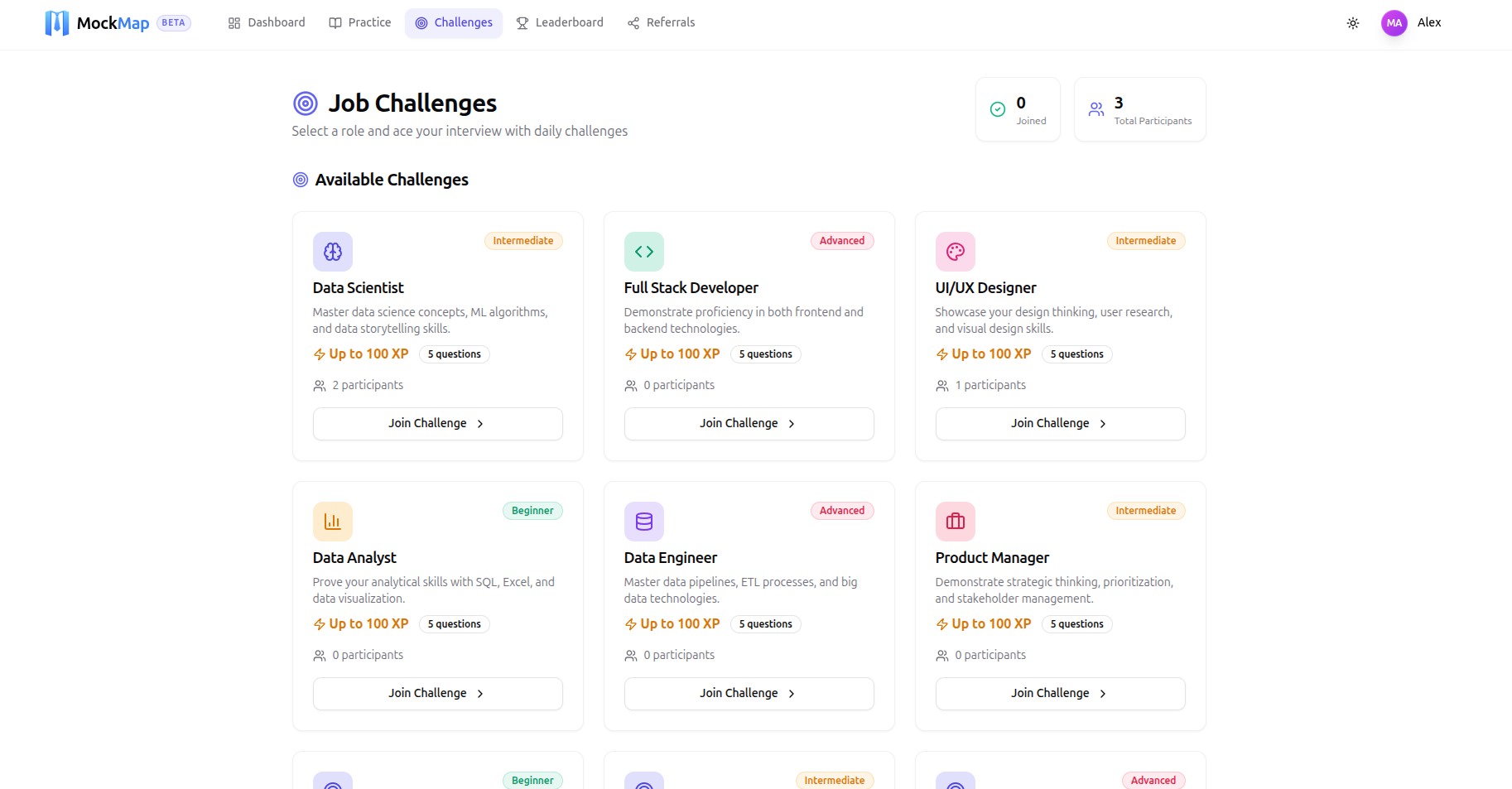This screenshot has width=1512, height=789.
Task: Click the Product Manager participants icon
Action: pyautogui.click(x=942, y=656)
